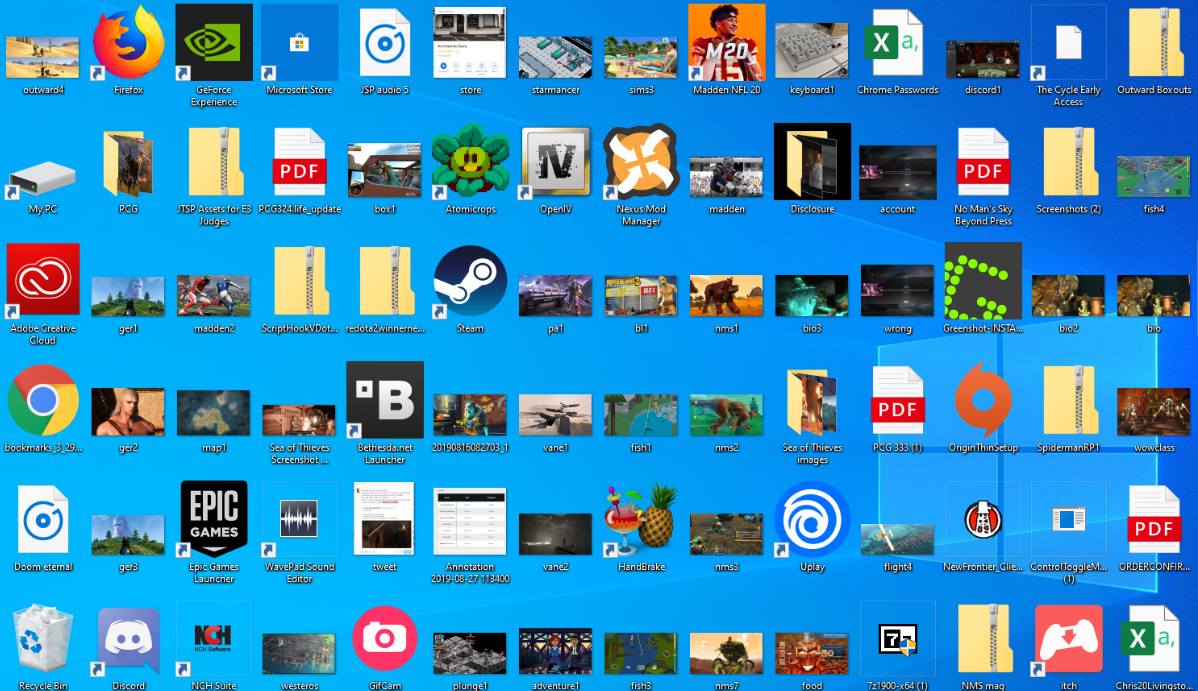This screenshot has width=1198, height=691.
Task: Open the Madden NFL 20 shortcut
Action: [x=726, y=43]
